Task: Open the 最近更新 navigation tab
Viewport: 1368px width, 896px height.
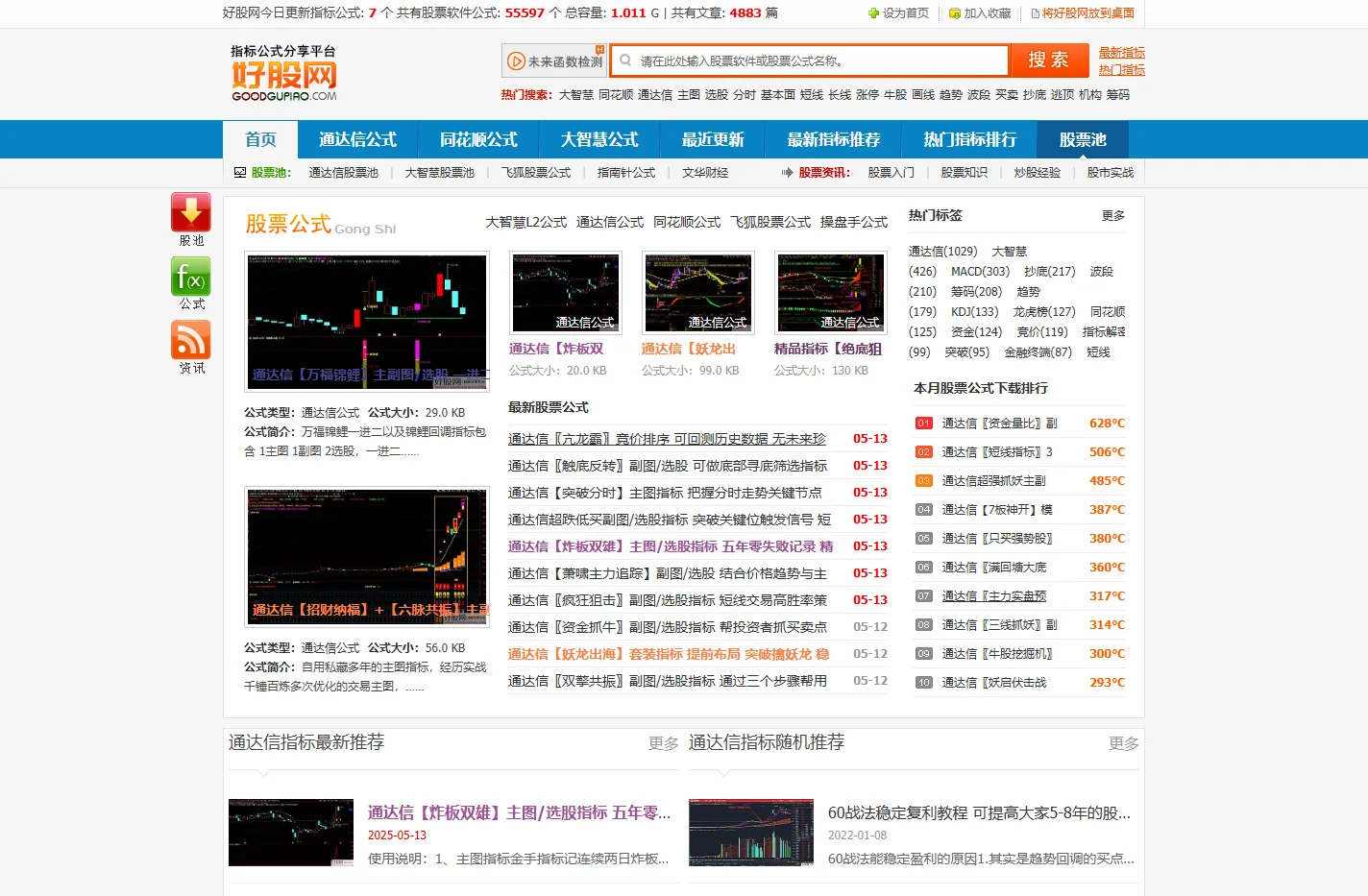Action: click(x=713, y=139)
